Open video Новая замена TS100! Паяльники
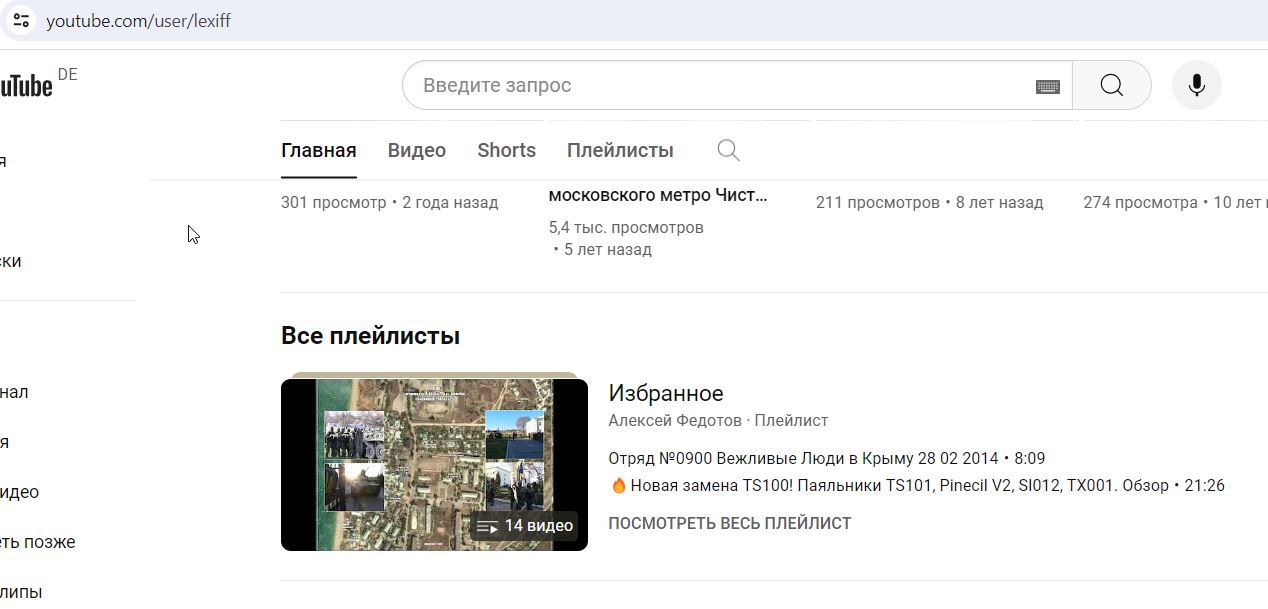Image resolution: width=1268 pixels, height=609 pixels. [916, 485]
